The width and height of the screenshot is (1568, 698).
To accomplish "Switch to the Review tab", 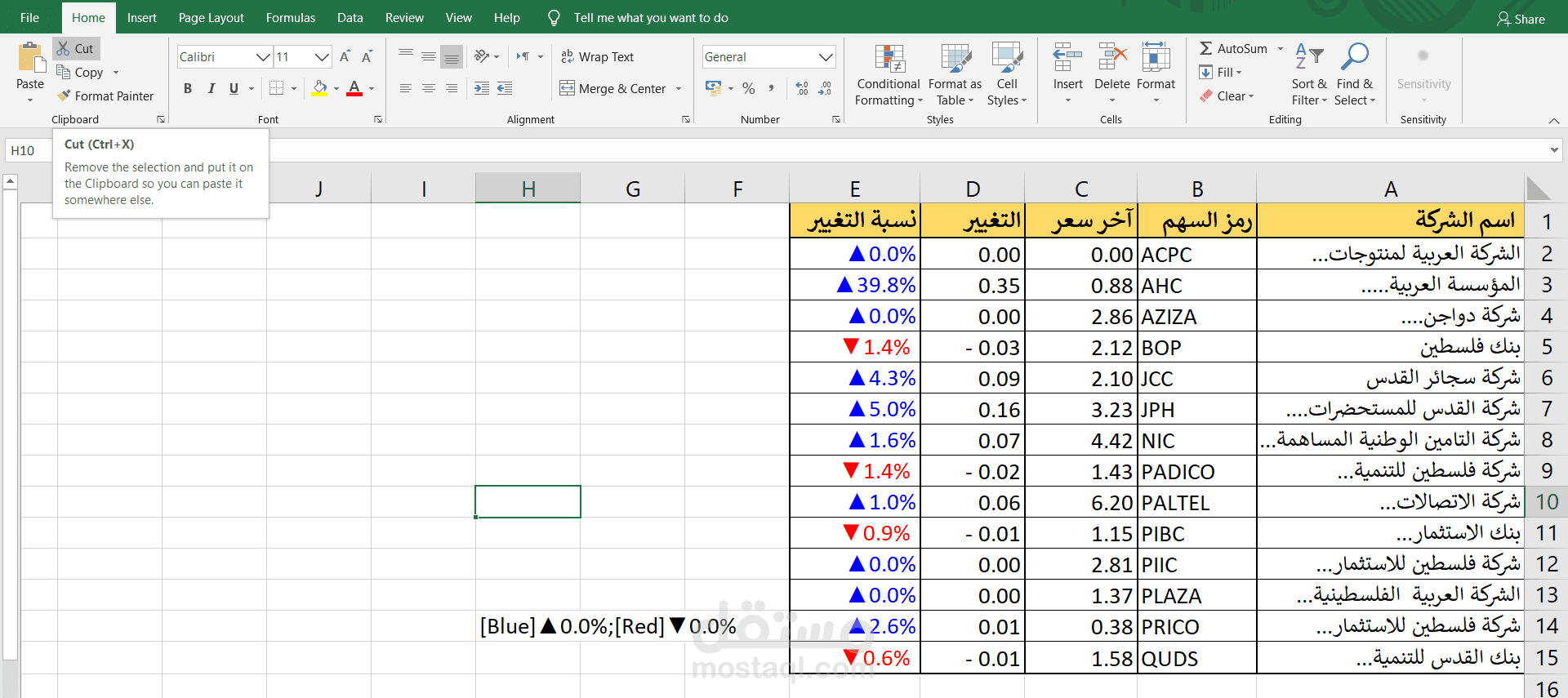I will tap(404, 17).
